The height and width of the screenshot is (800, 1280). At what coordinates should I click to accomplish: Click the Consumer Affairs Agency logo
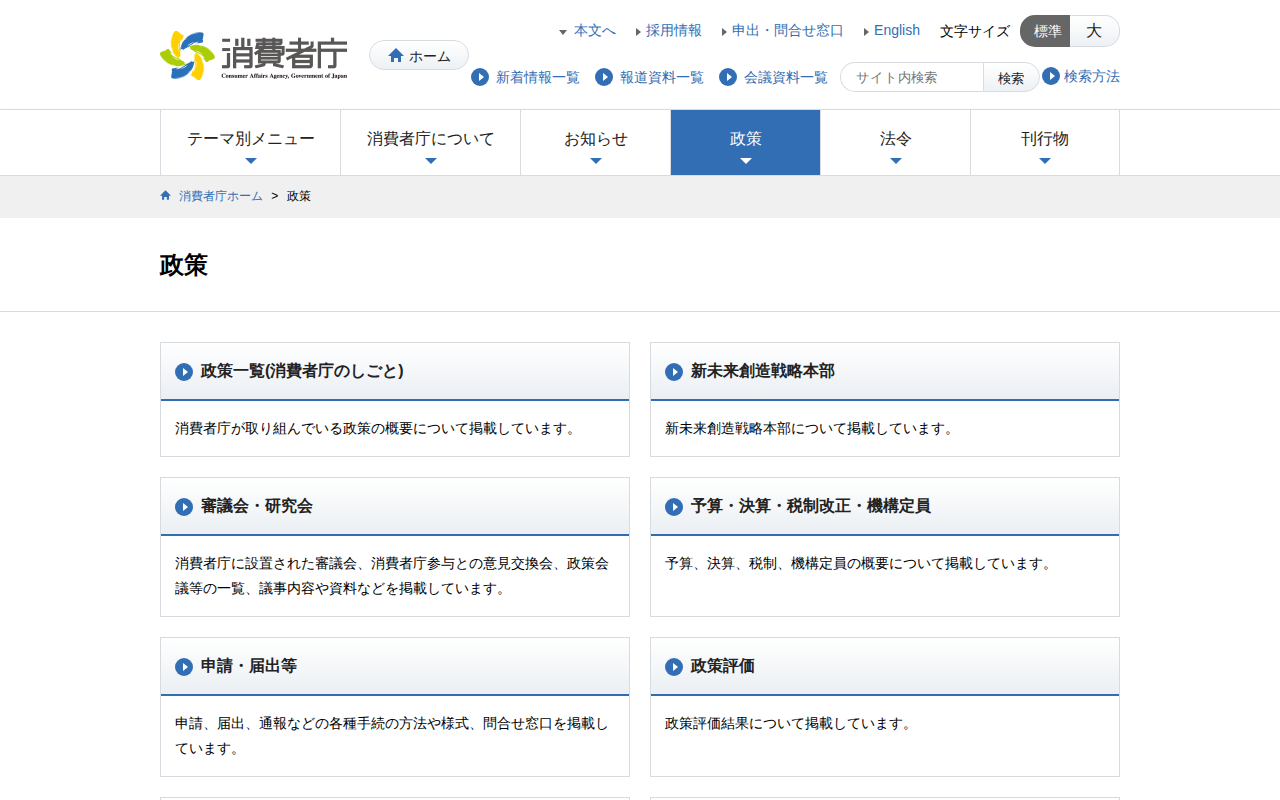pos(254,55)
